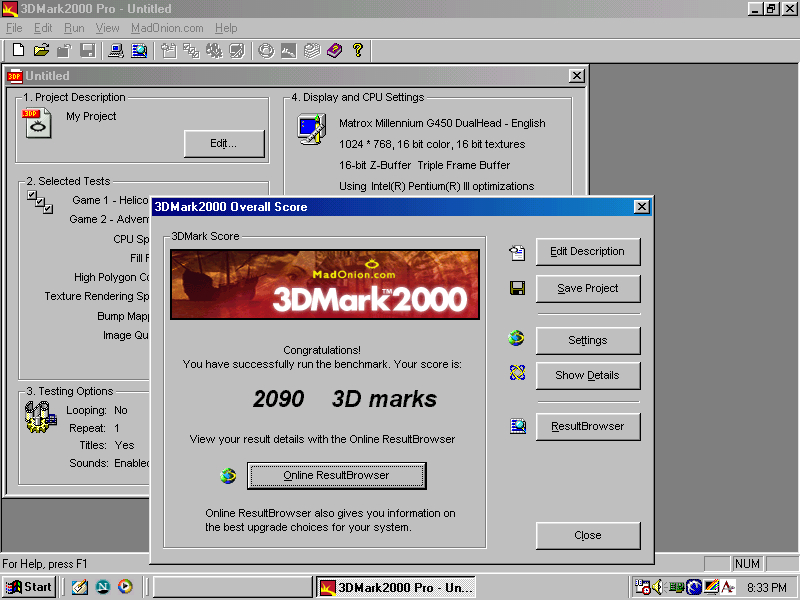Open the MadOnion.com menu
This screenshot has width=800, height=600.
click(x=167, y=28)
